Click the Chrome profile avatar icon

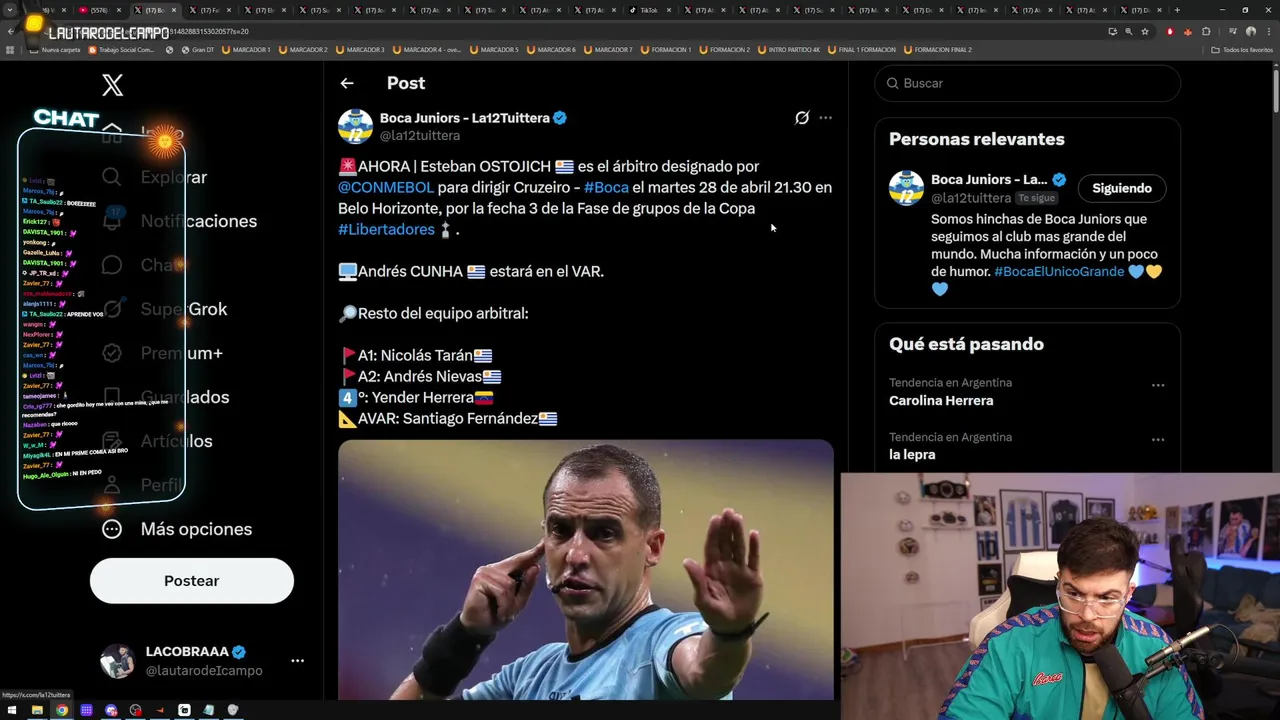click(1250, 31)
